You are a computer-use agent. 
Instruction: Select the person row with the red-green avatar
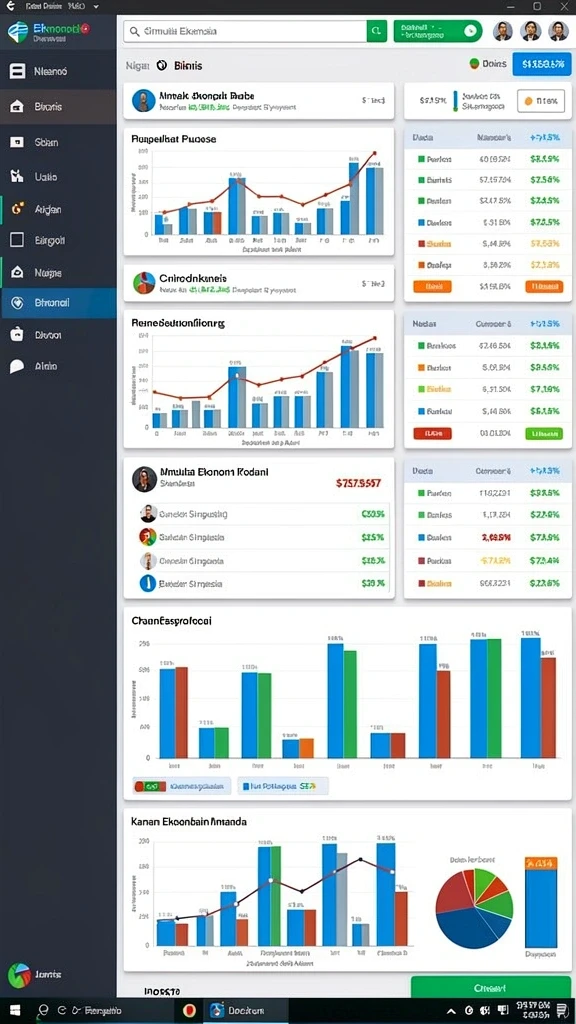pyautogui.click(x=264, y=537)
